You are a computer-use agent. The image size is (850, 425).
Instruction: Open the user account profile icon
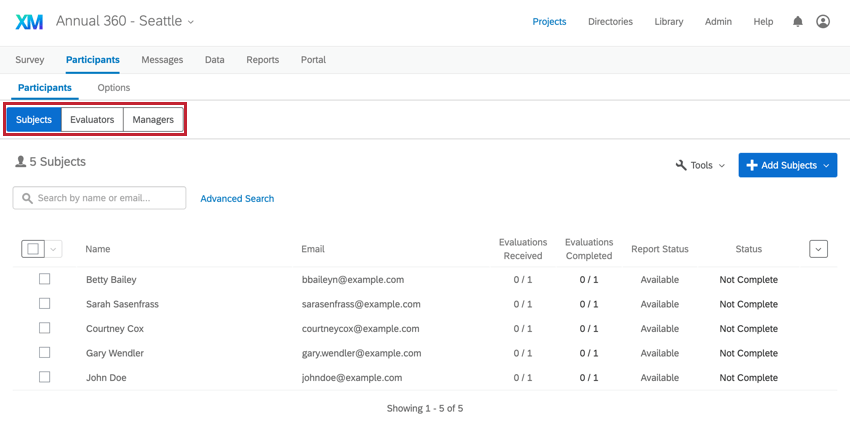(823, 21)
